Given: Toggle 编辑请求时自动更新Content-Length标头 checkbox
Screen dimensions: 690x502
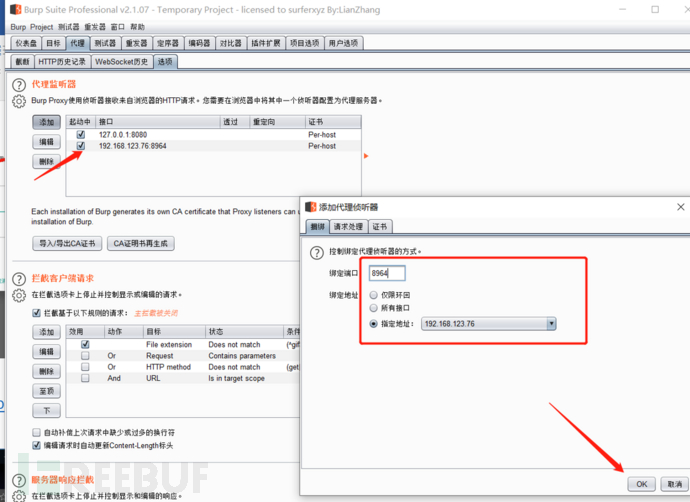Looking at the screenshot, I should [37, 446].
